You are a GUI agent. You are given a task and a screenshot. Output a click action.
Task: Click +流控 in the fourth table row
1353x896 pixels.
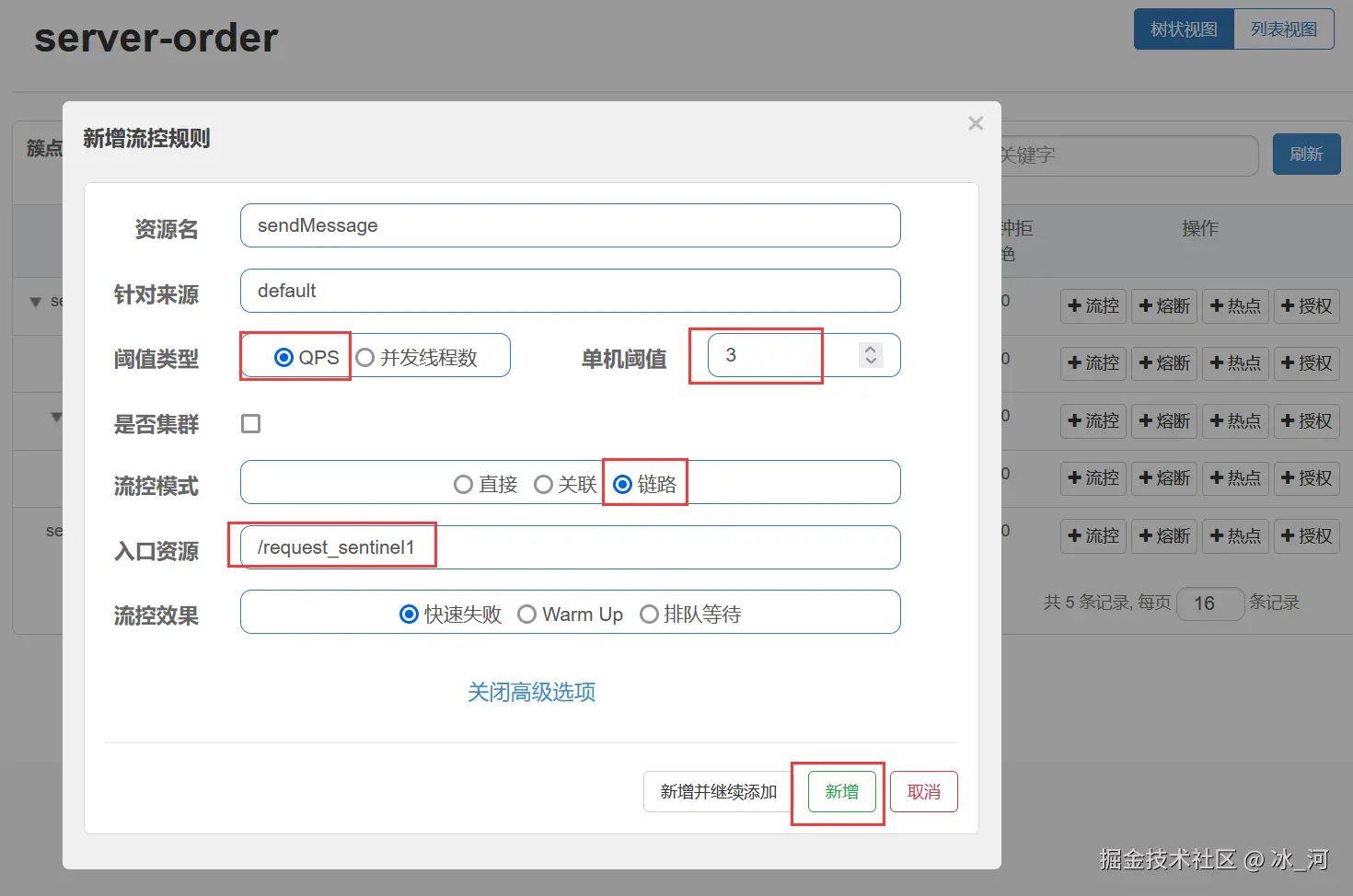point(1093,478)
